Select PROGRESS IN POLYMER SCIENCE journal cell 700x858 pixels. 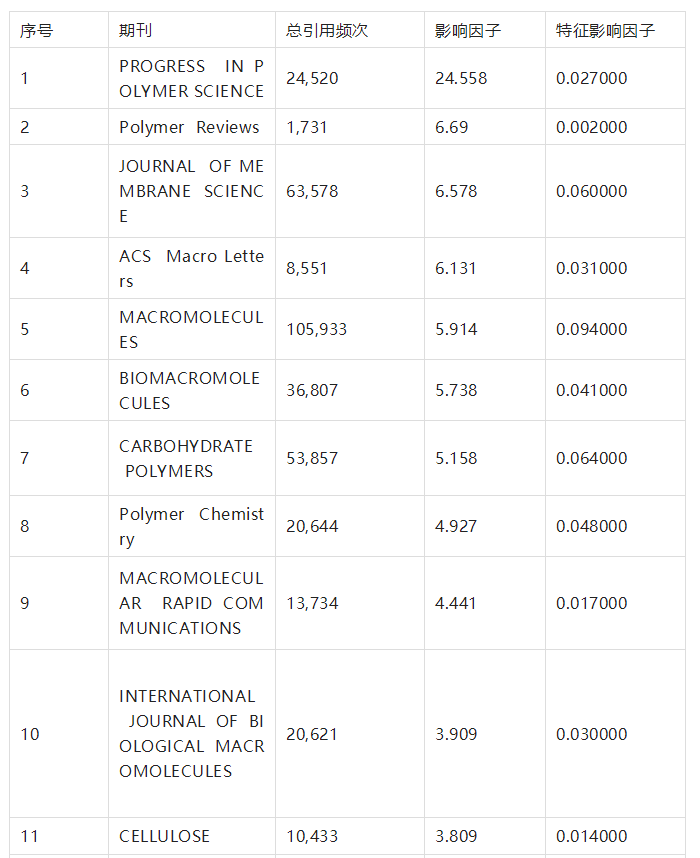coord(192,78)
